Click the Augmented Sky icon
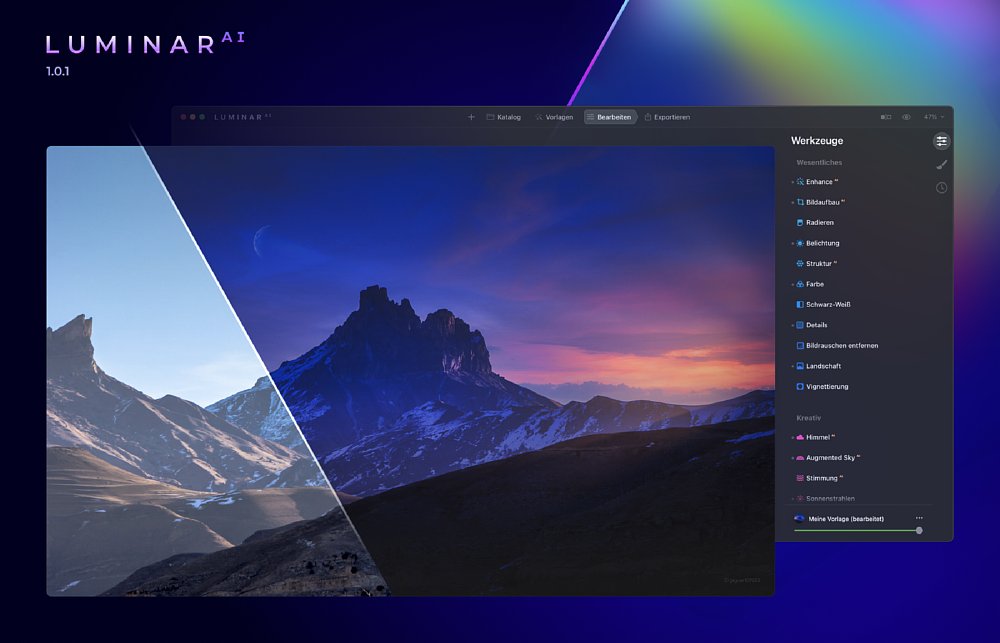Image resolution: width=1000 pixels, height=643 pixels. (x=800, y=457)
